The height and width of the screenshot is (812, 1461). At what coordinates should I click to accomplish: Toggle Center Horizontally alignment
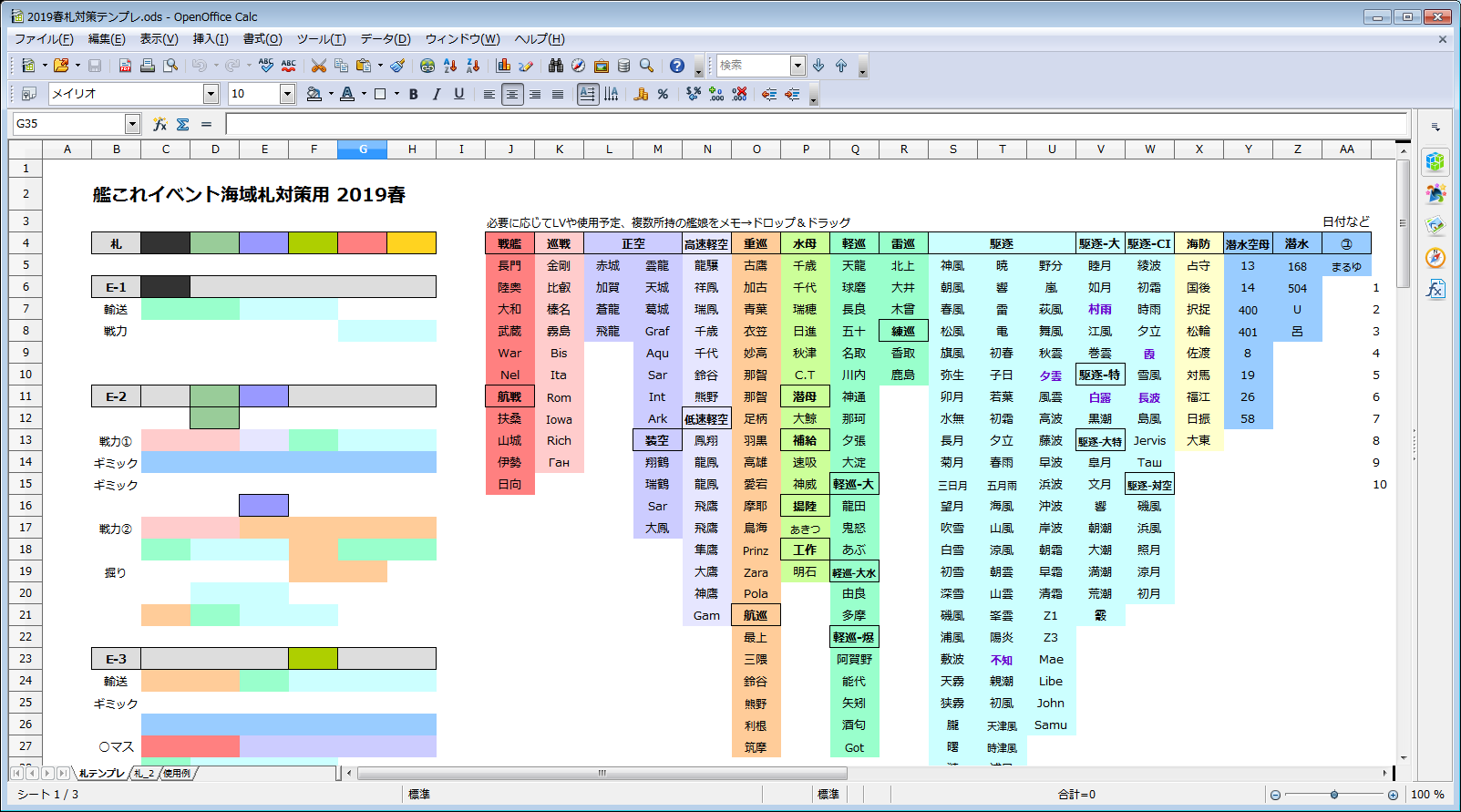point(512,94)
